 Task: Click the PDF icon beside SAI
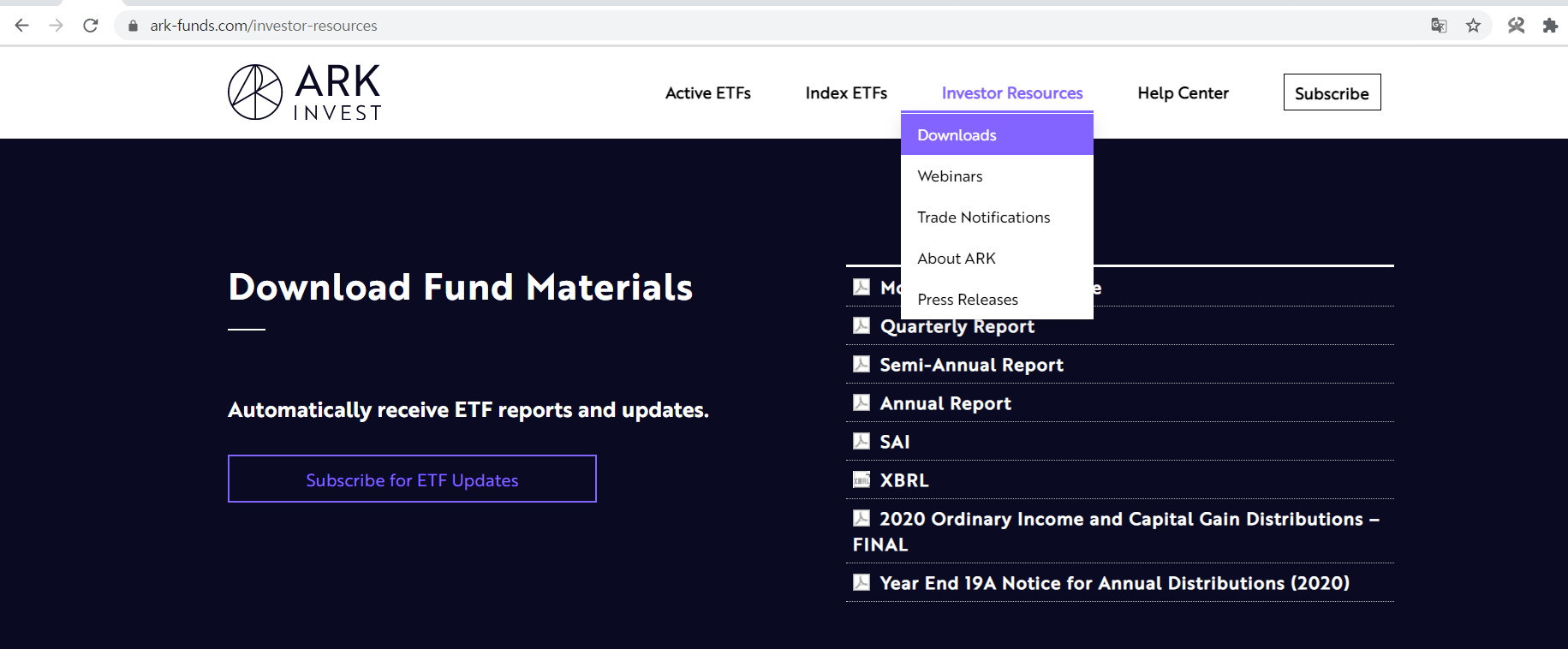pyautogui.click(x=862, y=441)
